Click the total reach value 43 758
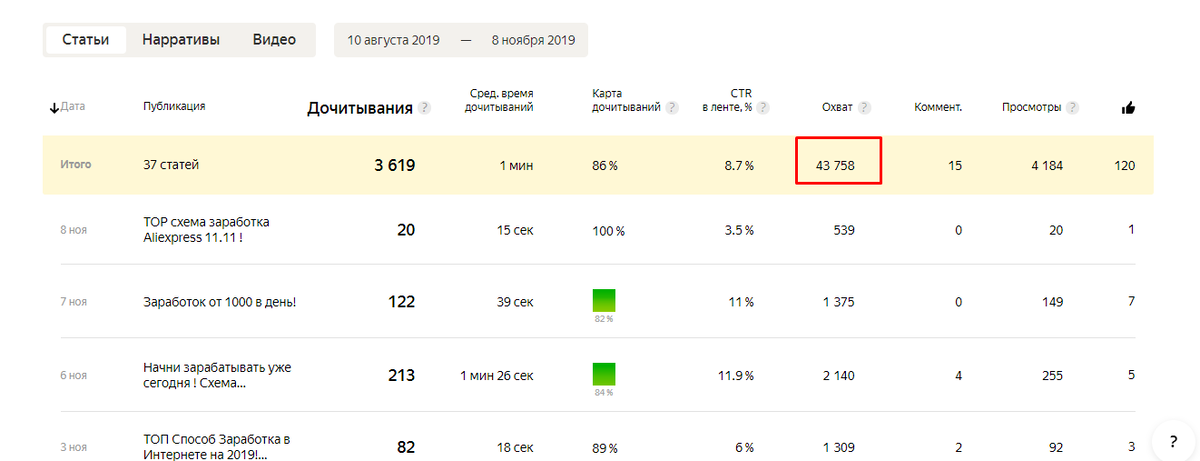1200x461 pixels. point(835,165)
